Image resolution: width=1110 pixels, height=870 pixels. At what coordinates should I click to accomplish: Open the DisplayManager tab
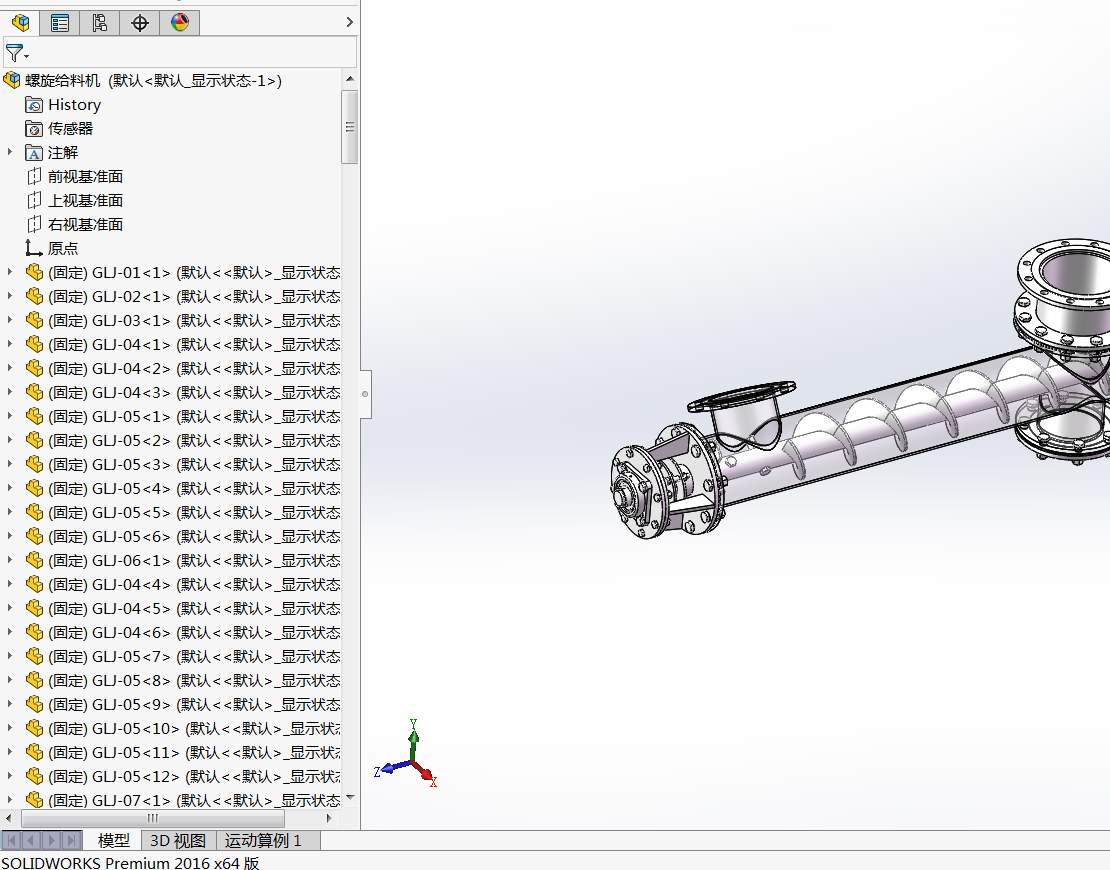click(x=180, y=23)
